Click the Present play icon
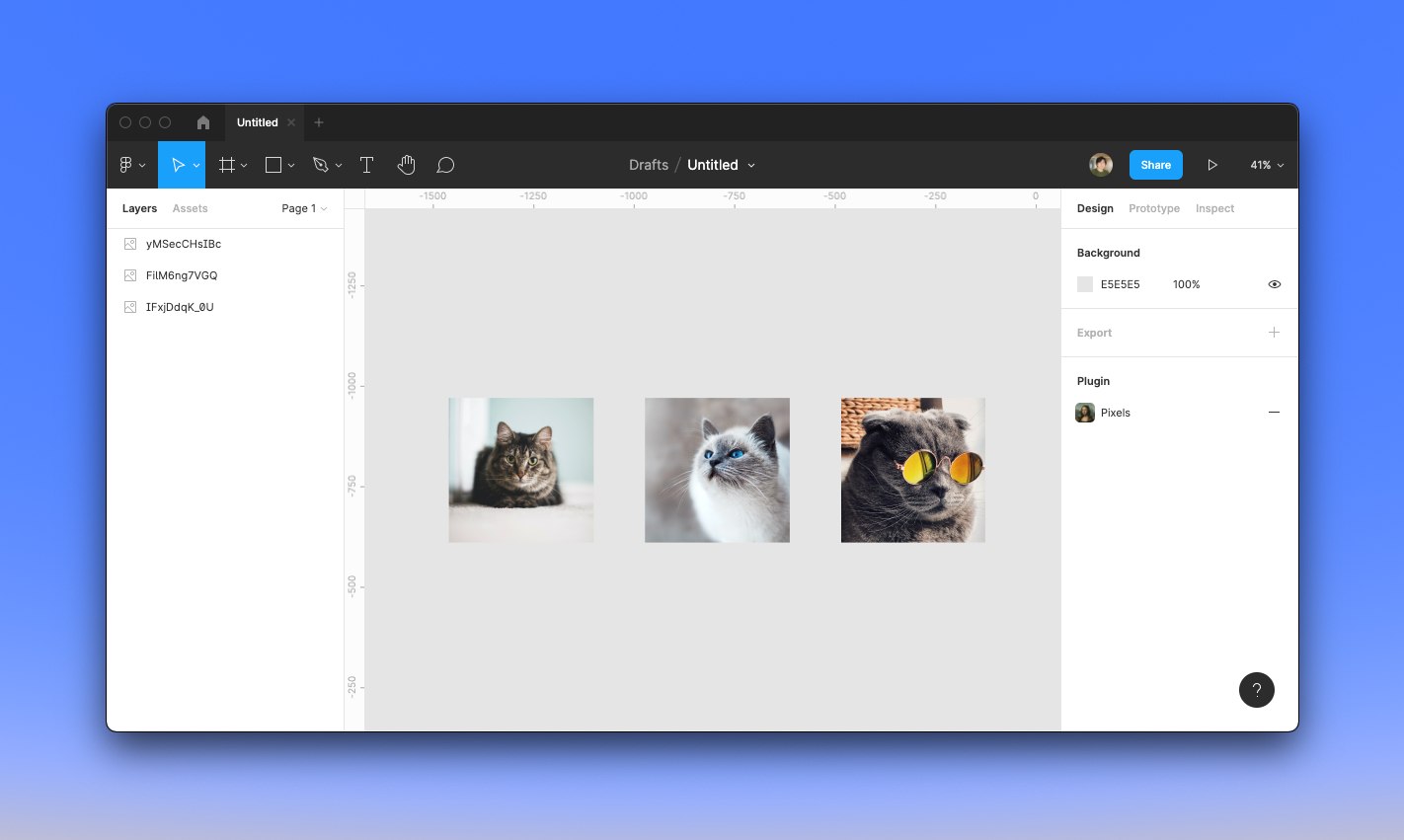The image size is (1404, 840). (1212, 165)
